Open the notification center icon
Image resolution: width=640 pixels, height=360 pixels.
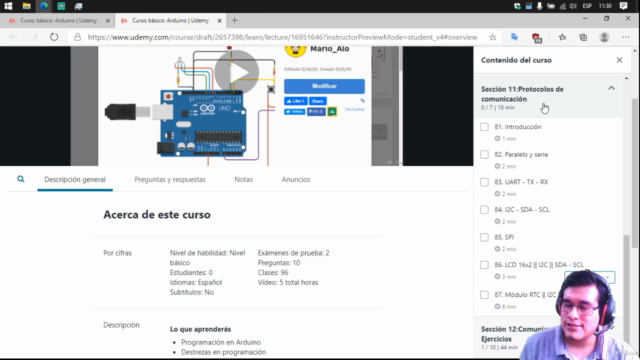[623, 6]
